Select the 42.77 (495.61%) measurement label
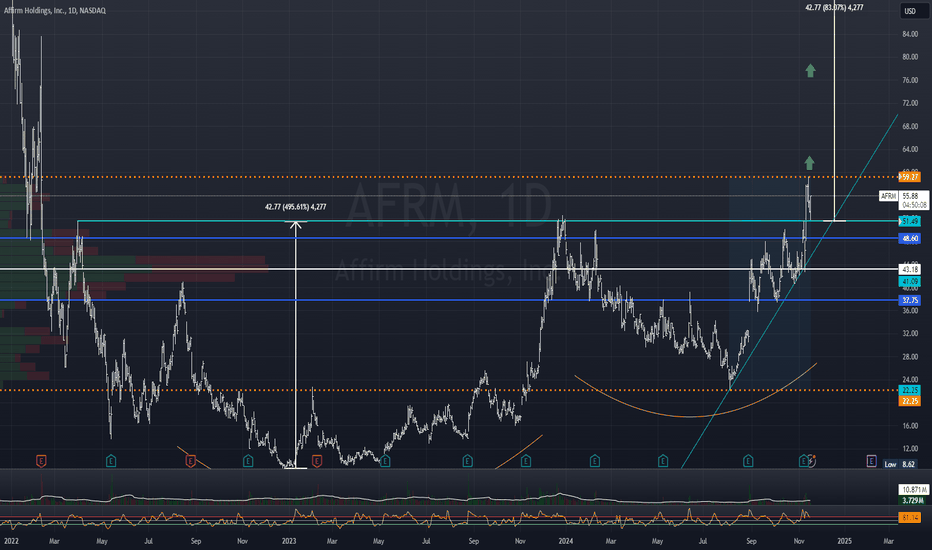Viewport: 932px width, 550px height. 295,207
